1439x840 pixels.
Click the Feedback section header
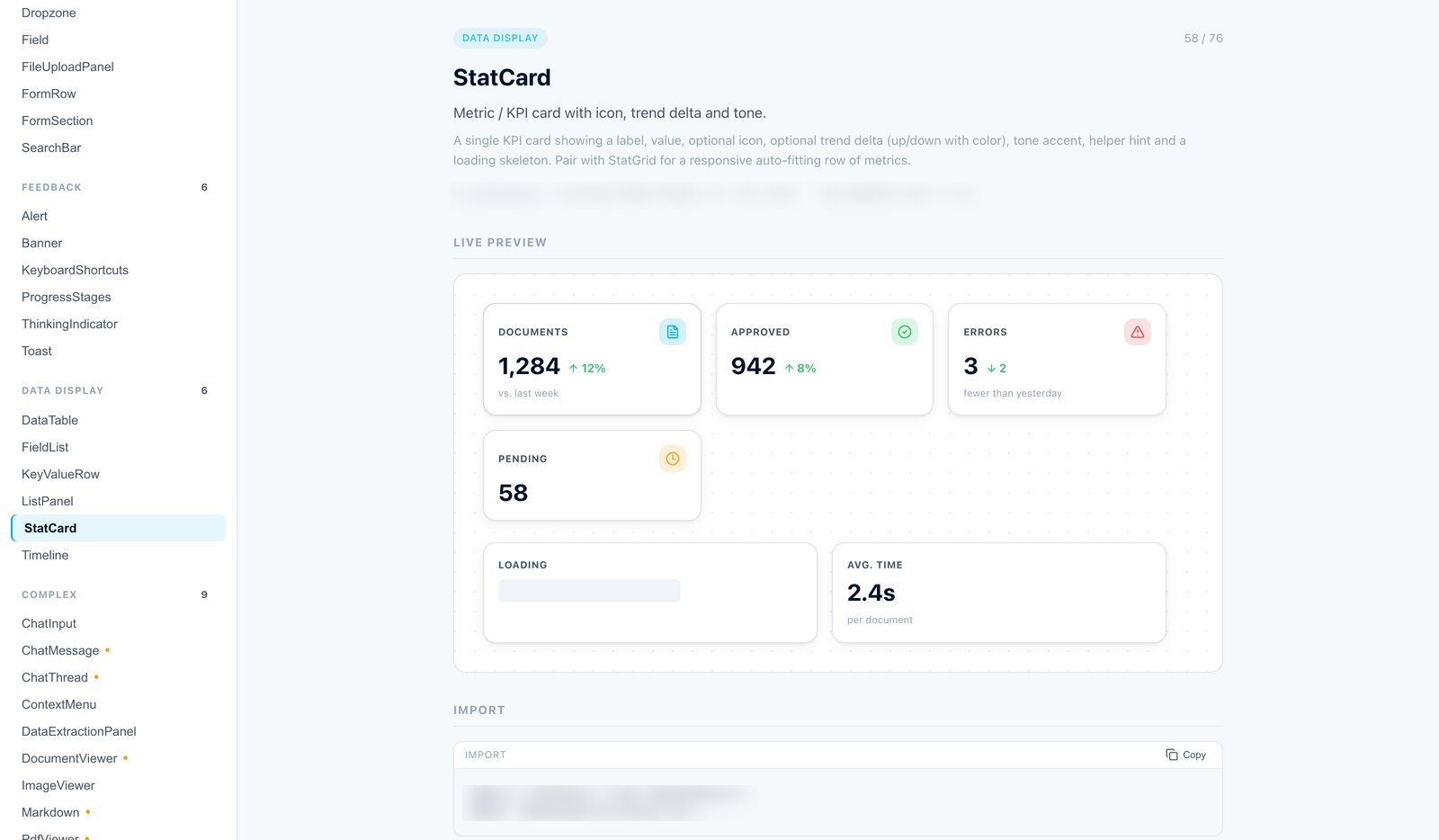point(51,187)
